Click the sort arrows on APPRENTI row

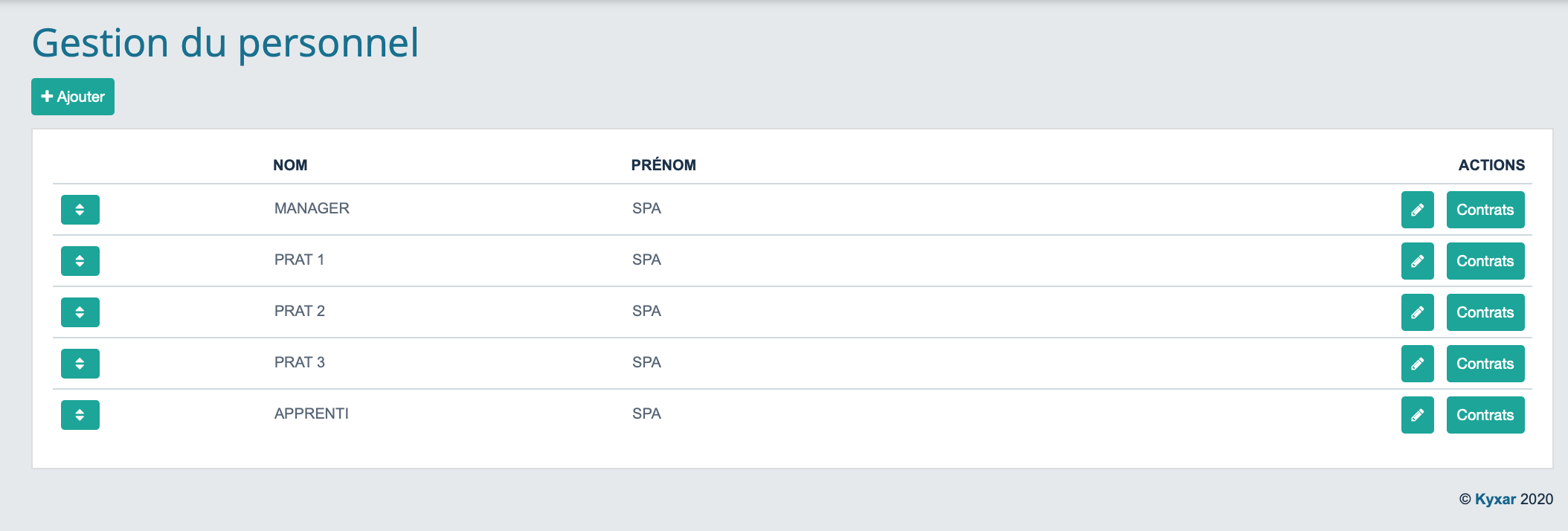80,415
